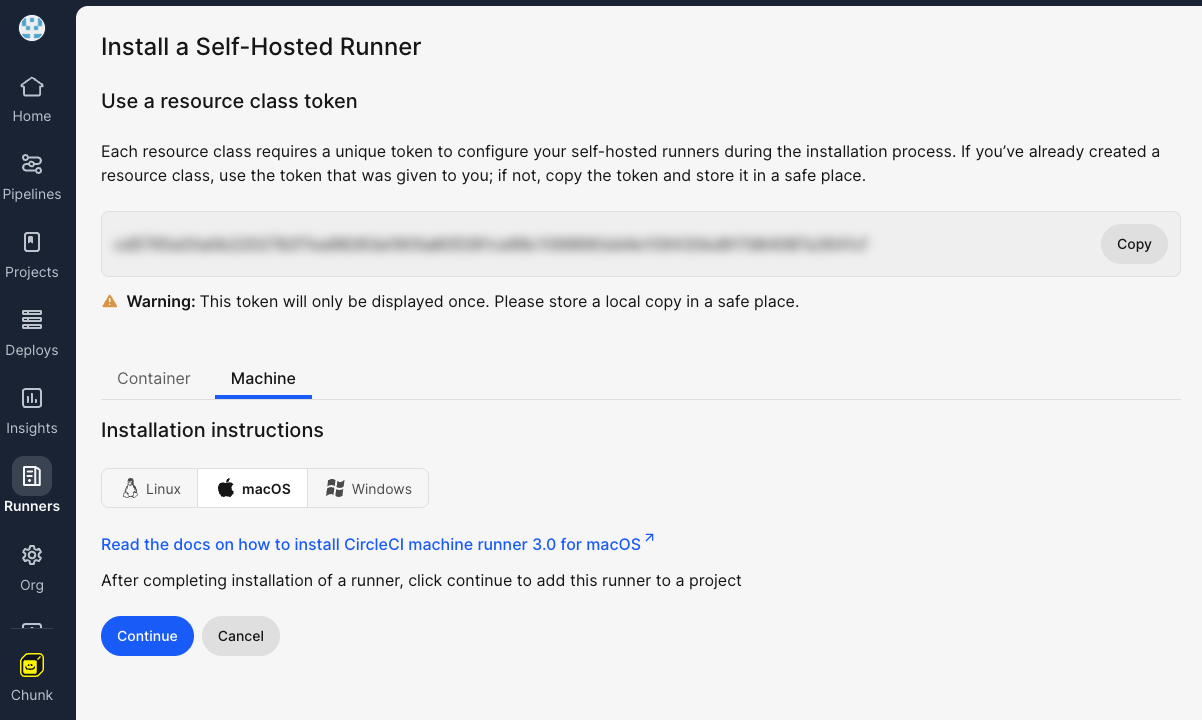1202x720 pixels.
Task: Click the Cancel button
Action: (x=241, y=636)
